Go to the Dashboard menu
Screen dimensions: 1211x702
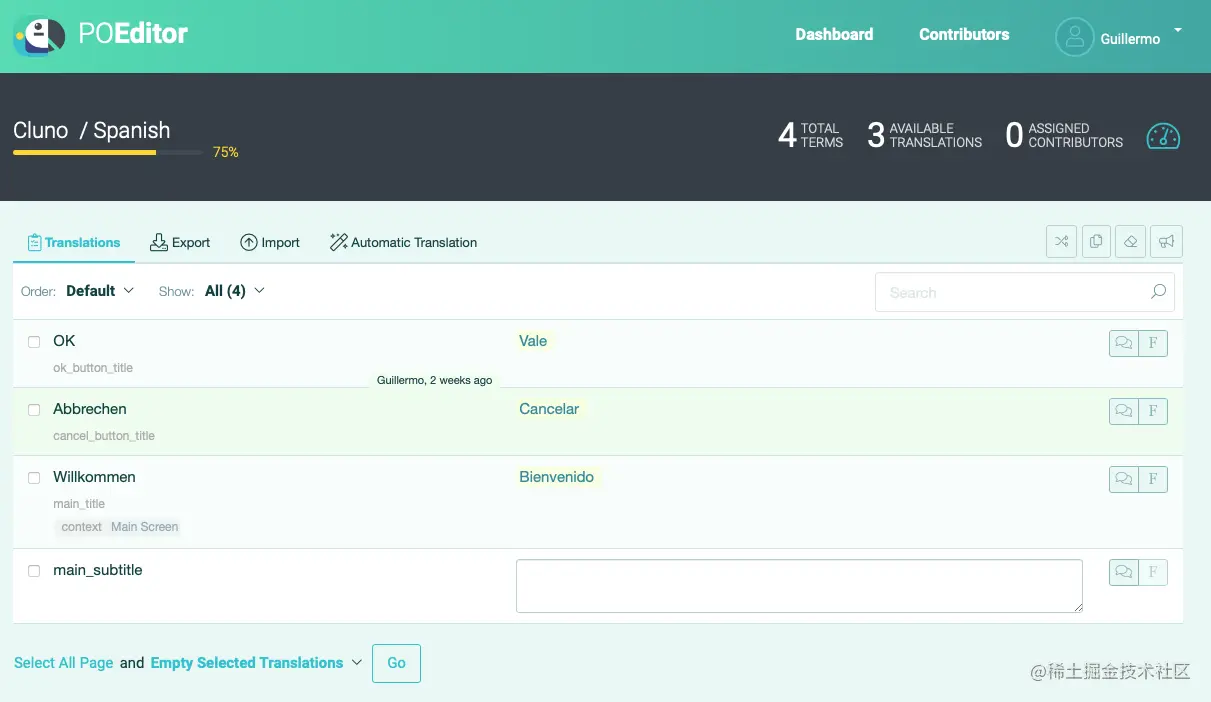(x=834, y=34)
